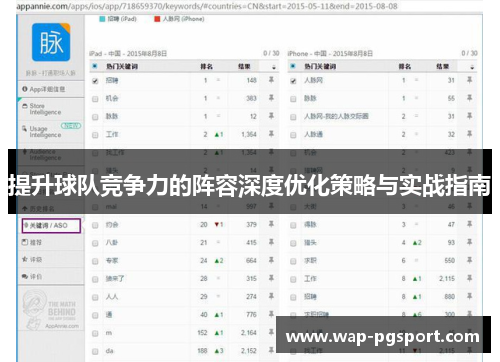Viewport: 500px width, 362px height.
Task: Check the 八卦 keyword checkbox
Action: pos(95,243)
